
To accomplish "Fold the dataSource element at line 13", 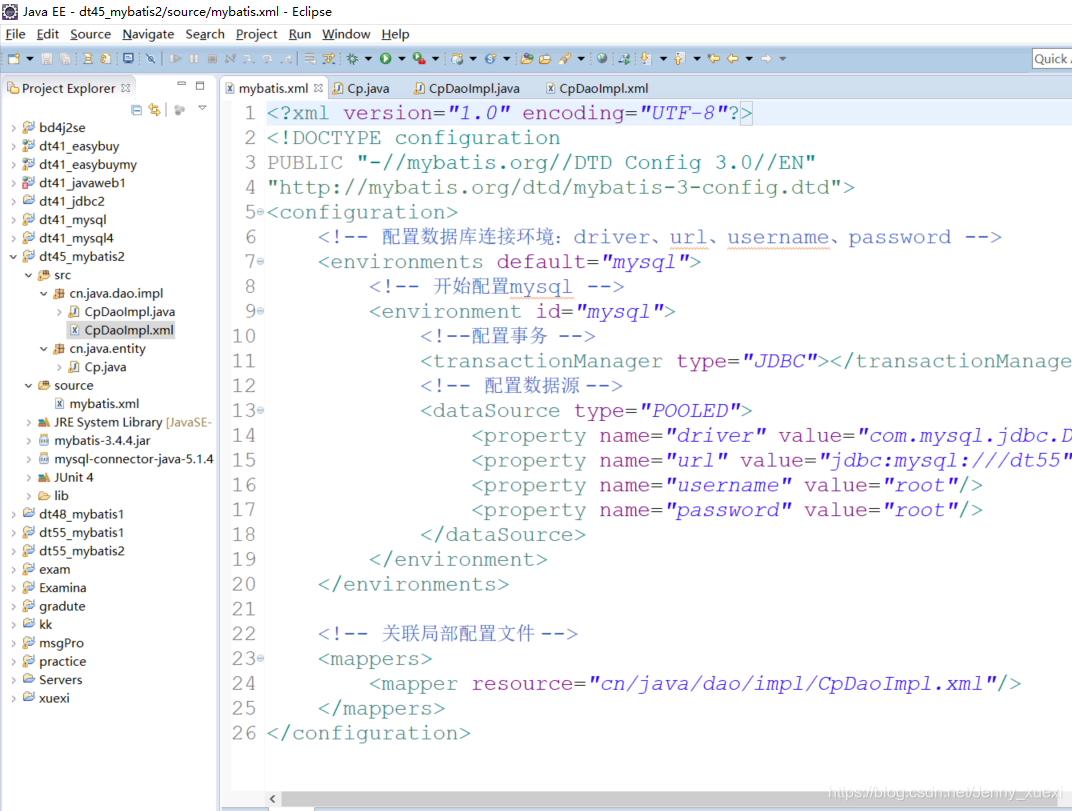I will (260, 410).
